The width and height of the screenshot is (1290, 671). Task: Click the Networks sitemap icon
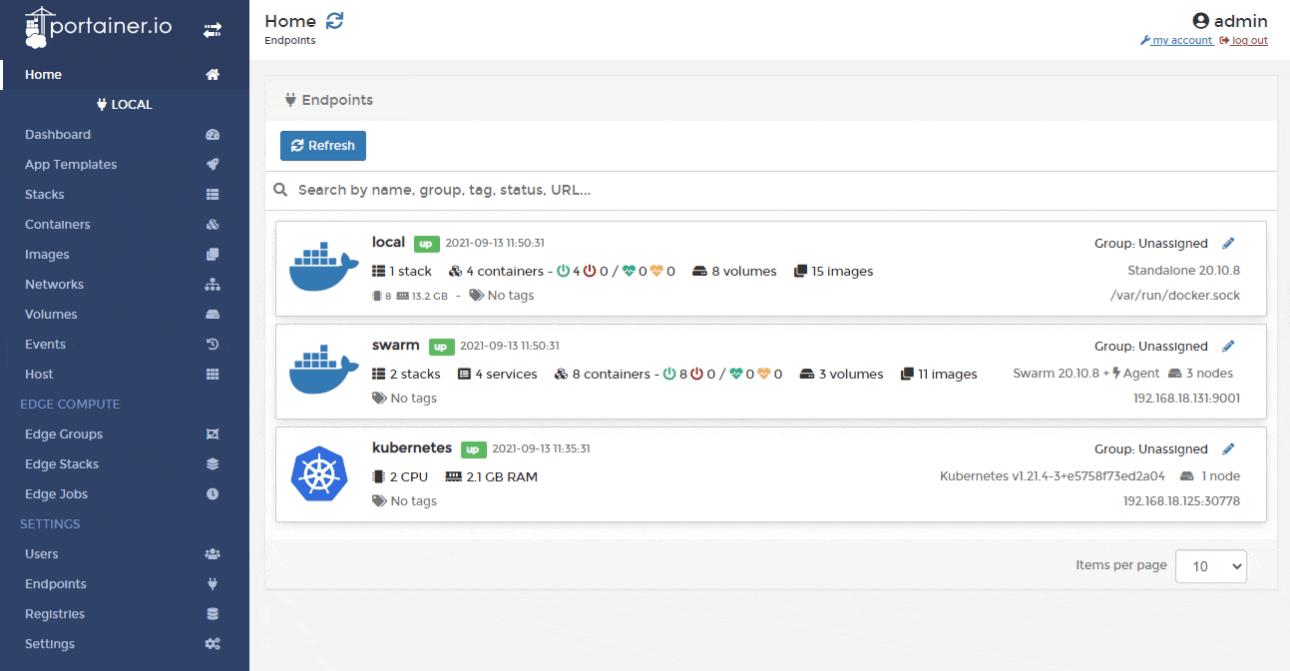pyautogui.click(x=212, y=285)
